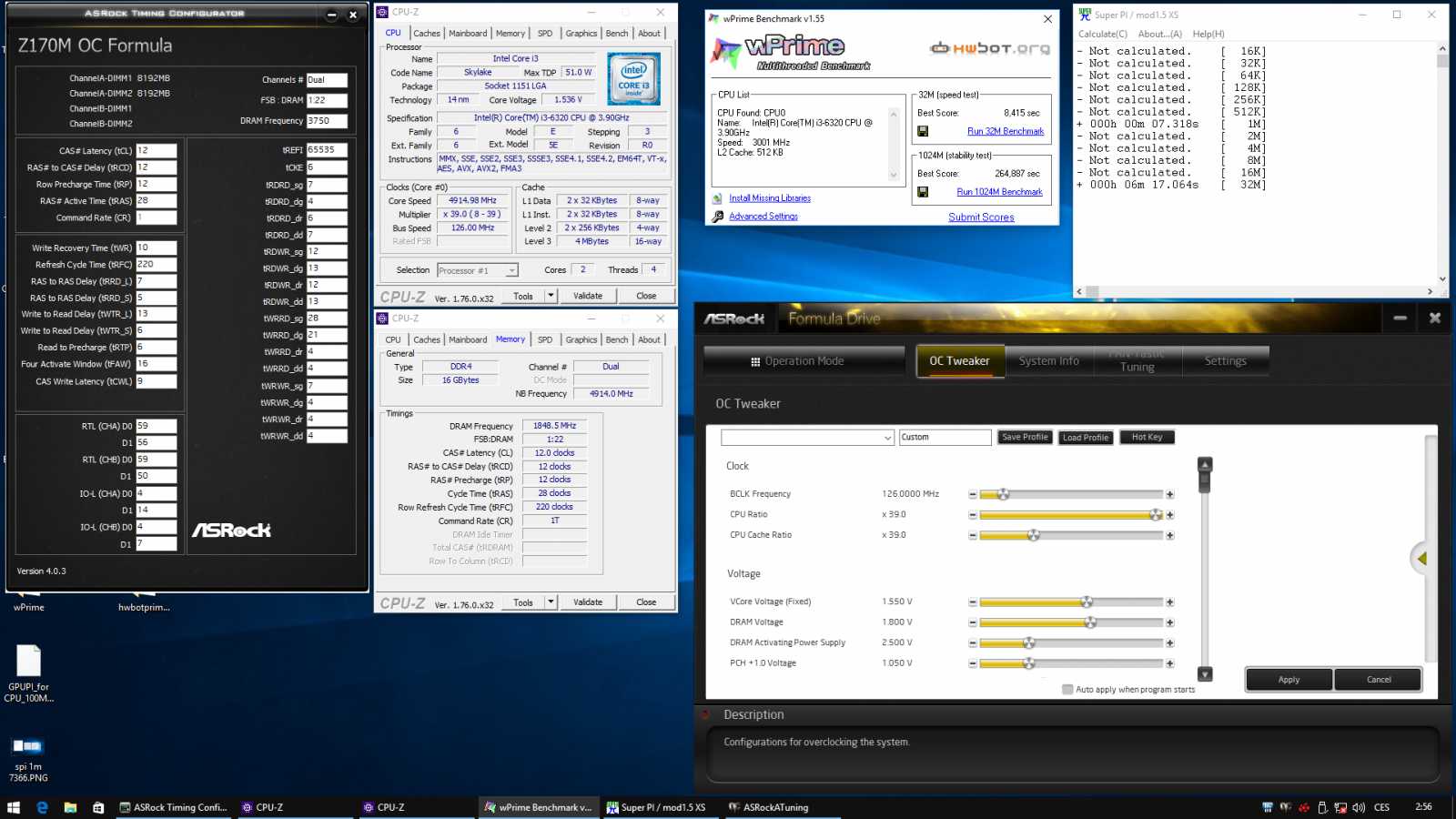Click Submit Scores link in wPrime
The height and width of the screenshot is (819, 1456).
coord(981,217)
